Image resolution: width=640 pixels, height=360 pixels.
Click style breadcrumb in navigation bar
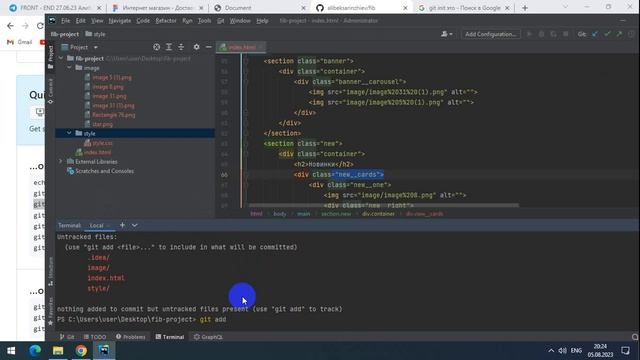point(96,34)
